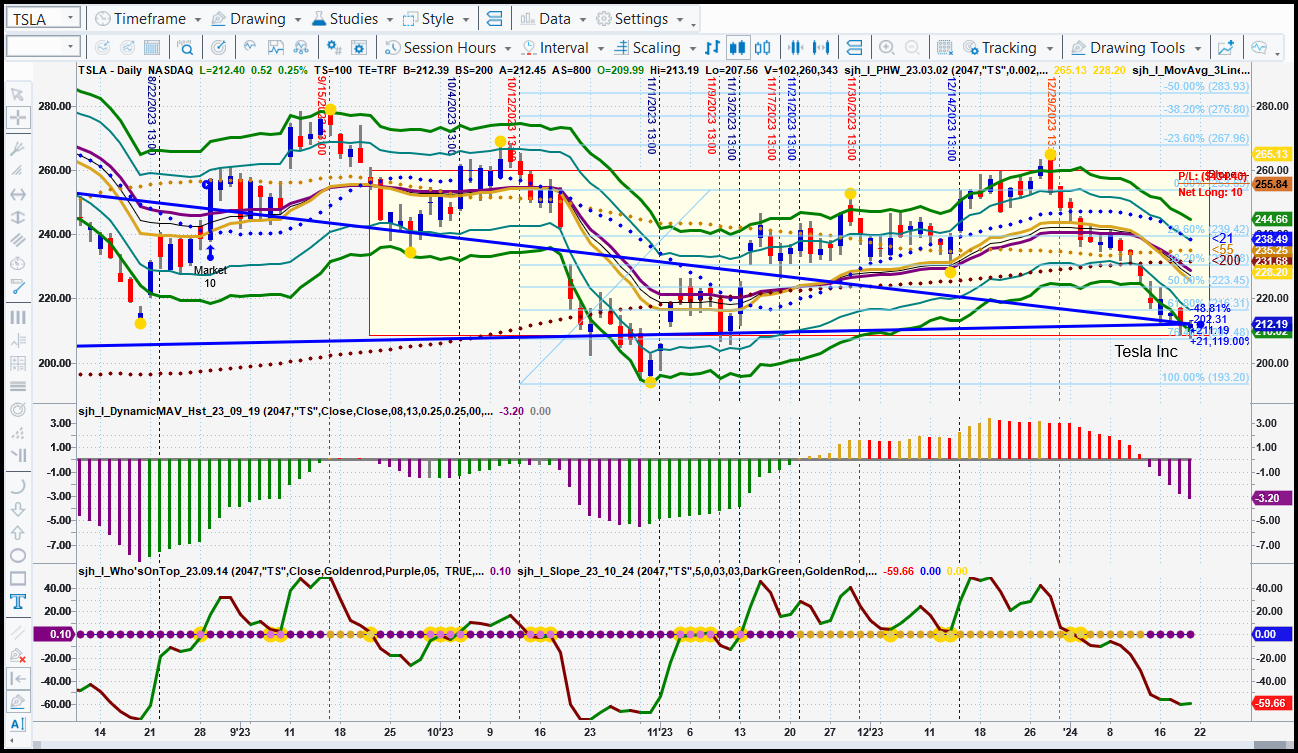Viewport: 1298px width, 753px height.
Task: Open the Style dropdown menu
Action: click(x=437, y=19)
